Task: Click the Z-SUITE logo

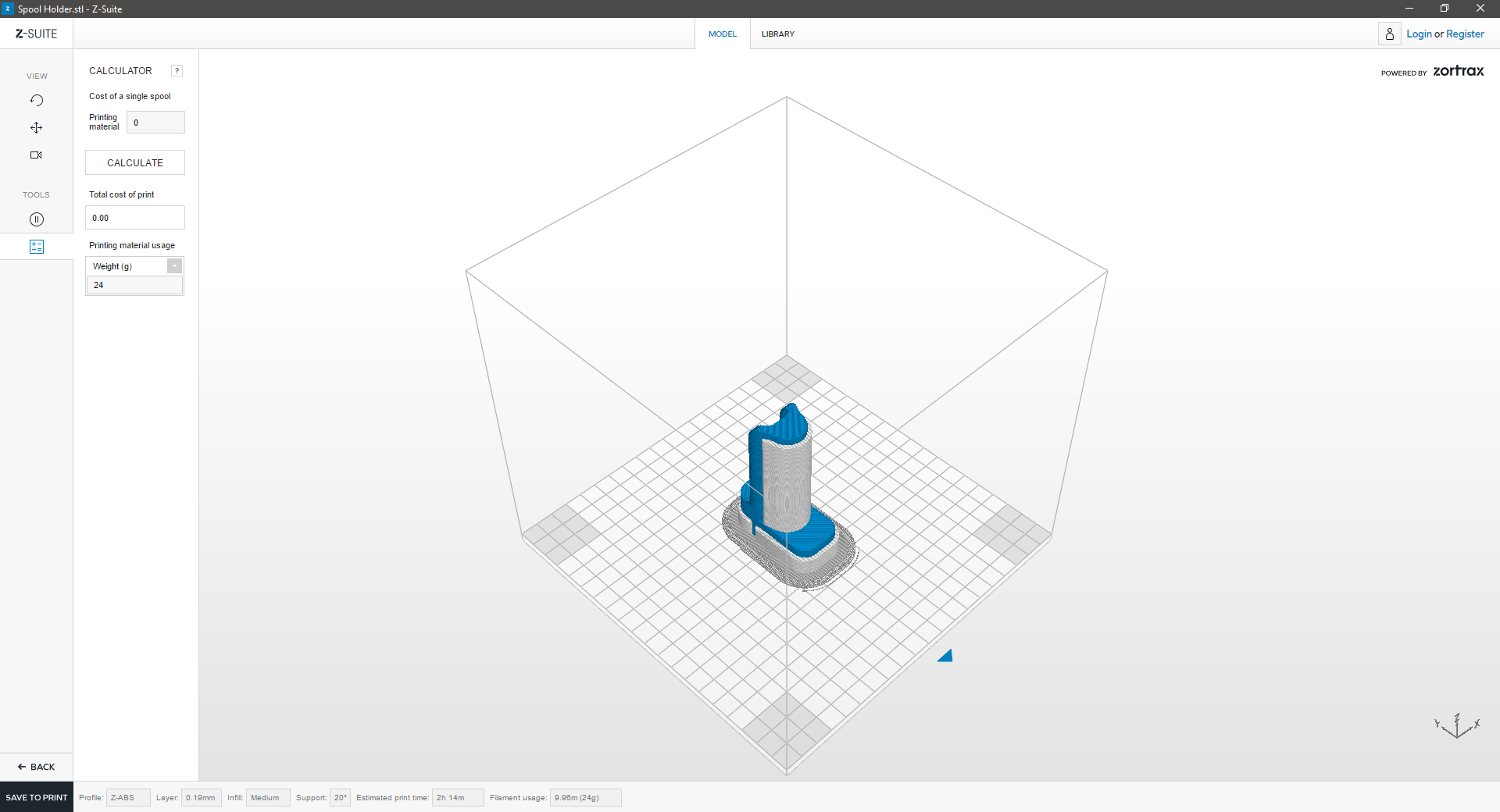Action: point(36,34)
